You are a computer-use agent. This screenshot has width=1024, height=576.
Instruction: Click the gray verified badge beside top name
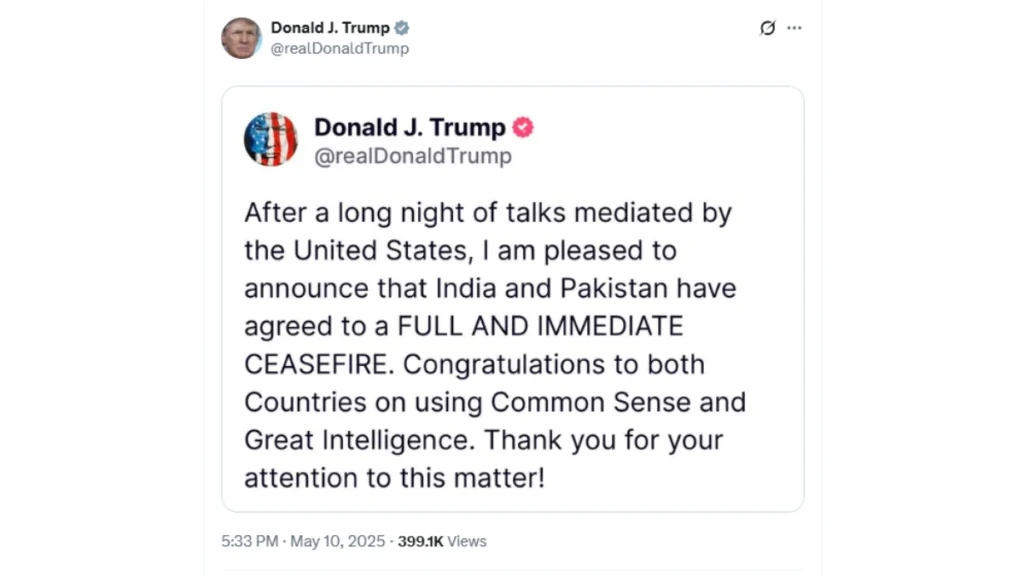pyautogui.click(x=401, y=28)
